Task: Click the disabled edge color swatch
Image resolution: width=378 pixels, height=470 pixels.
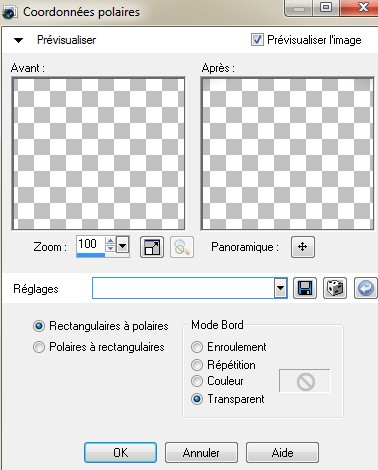Action: (x=305, y=381)
